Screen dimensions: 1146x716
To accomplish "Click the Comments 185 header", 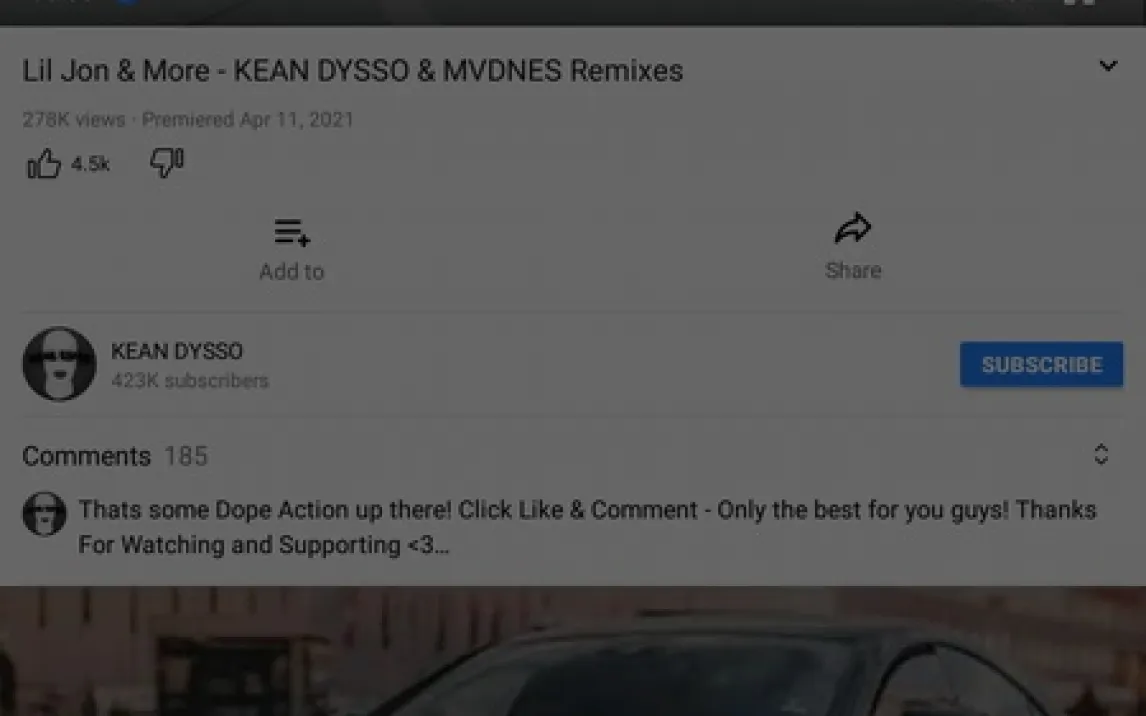I will click(115, 456).
